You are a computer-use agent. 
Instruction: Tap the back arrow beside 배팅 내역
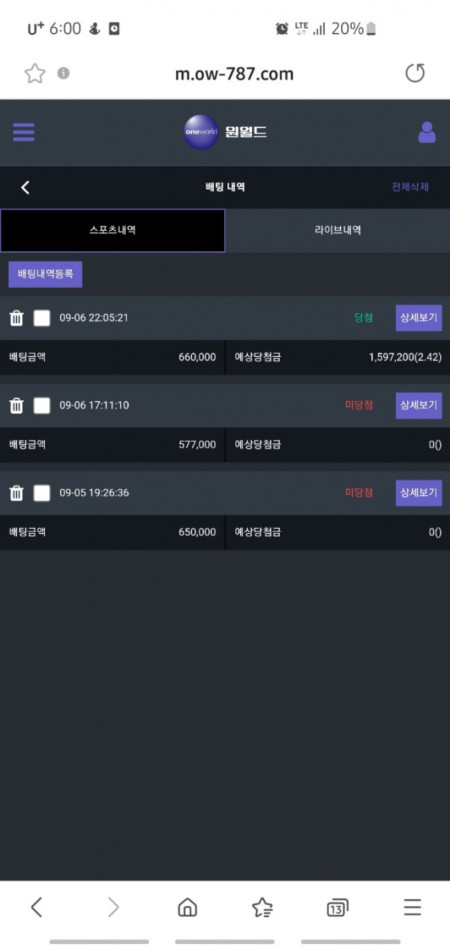(x=25, y=187)
